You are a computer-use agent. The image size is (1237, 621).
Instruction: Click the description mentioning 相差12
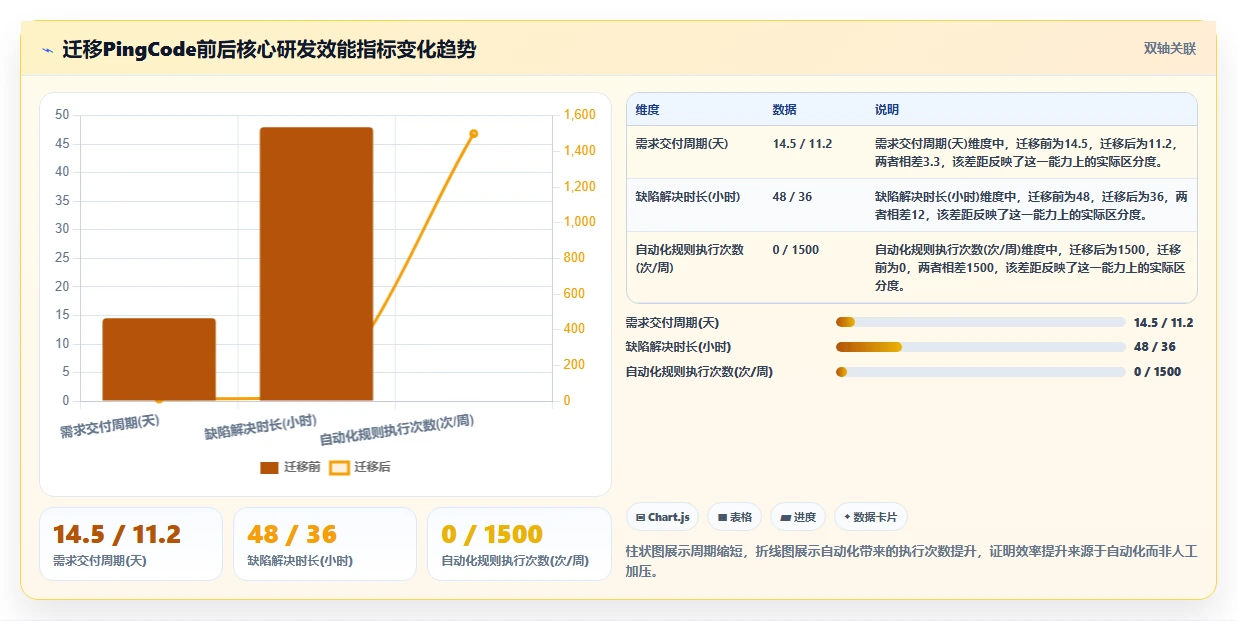[x=1031, y=205]
